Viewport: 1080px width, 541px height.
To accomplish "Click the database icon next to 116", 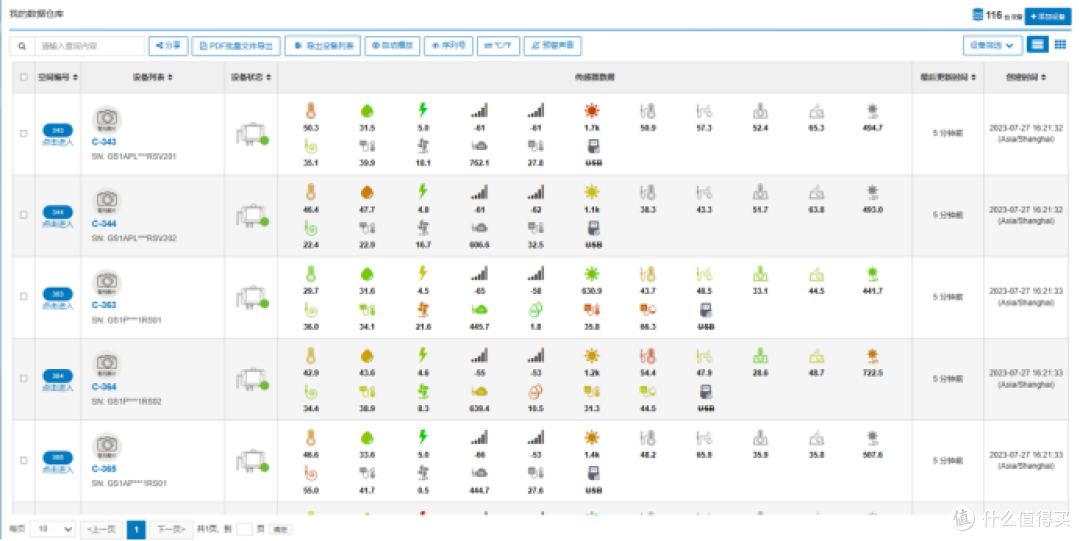I will 977,14.
